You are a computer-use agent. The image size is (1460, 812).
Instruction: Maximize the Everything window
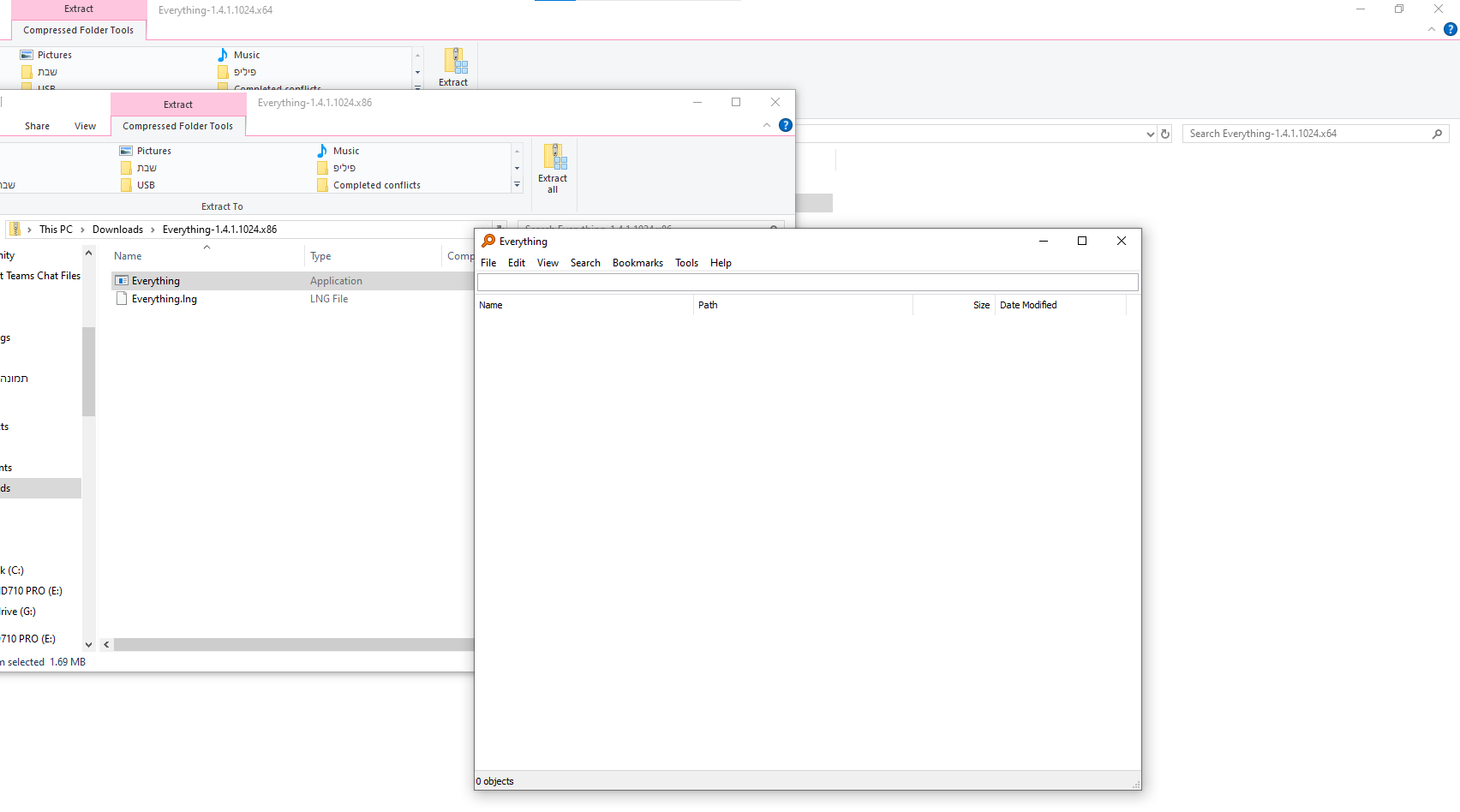click(1082, 241)
